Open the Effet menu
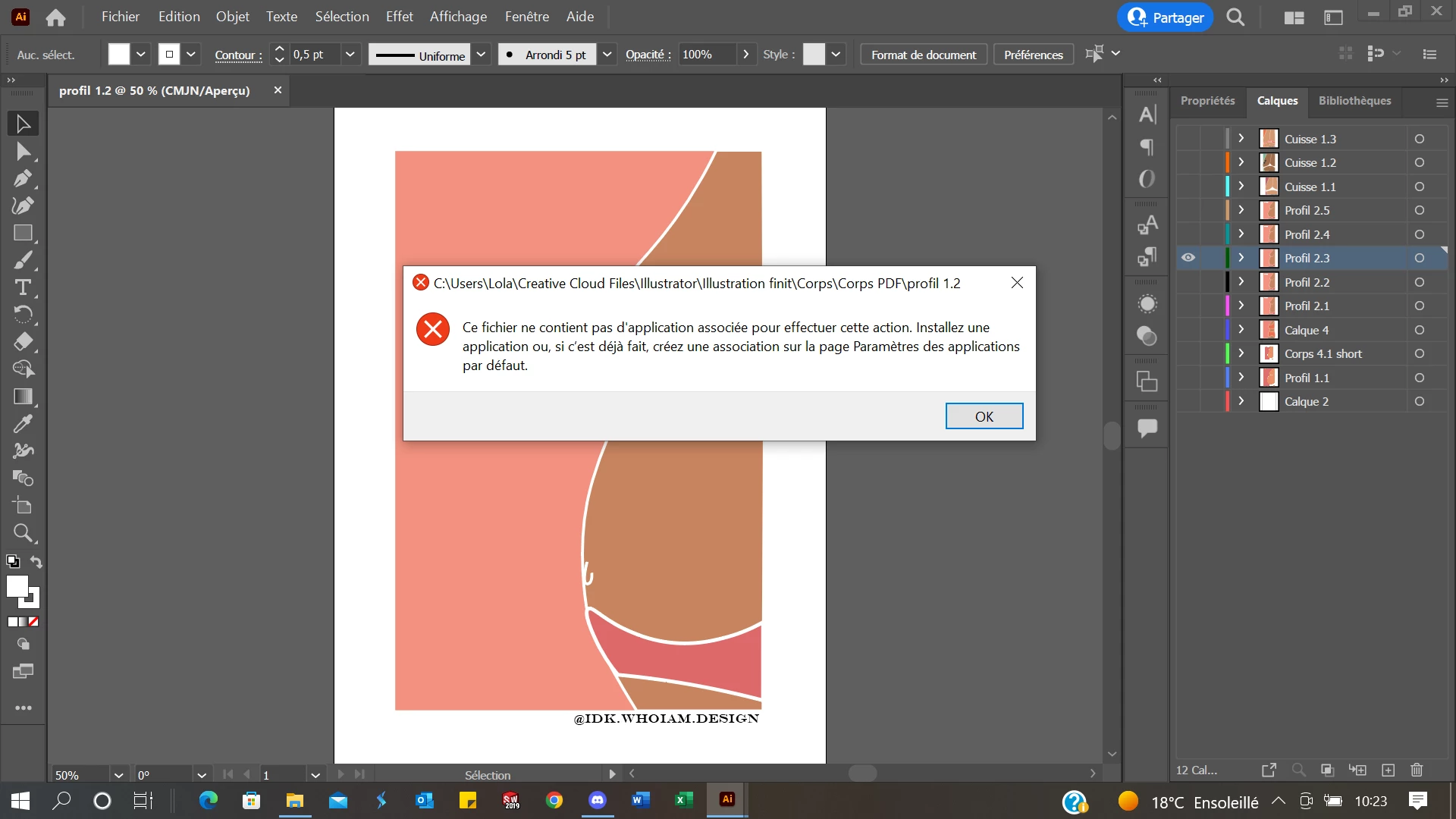This screenshot has height=819, width=1456. tap(399, 17)
